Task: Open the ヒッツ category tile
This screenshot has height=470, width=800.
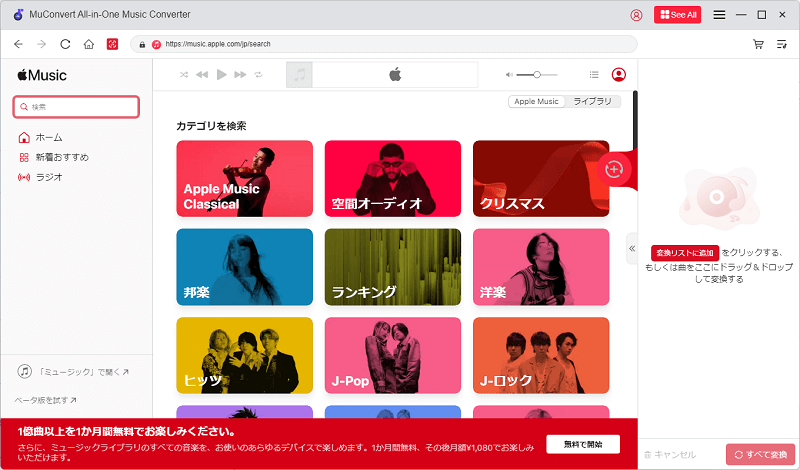Action: click(244, 355)
